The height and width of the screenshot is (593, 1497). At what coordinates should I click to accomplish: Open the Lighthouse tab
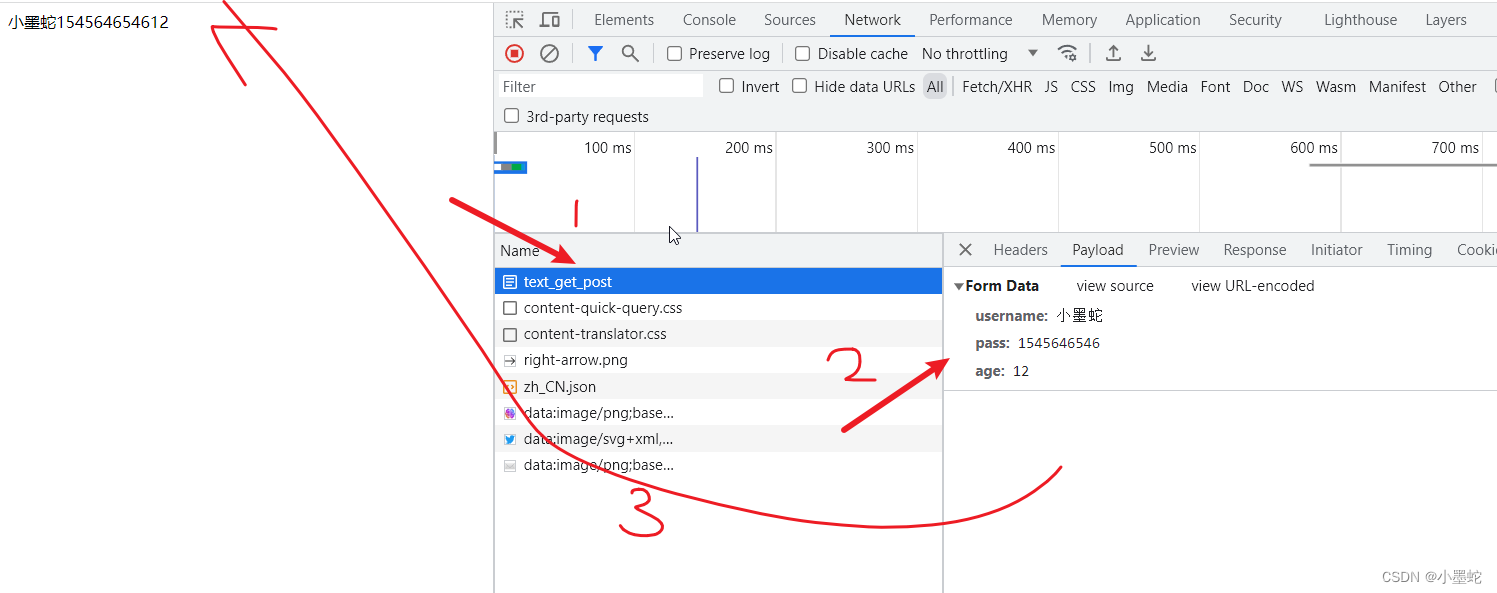[1360, 20]
